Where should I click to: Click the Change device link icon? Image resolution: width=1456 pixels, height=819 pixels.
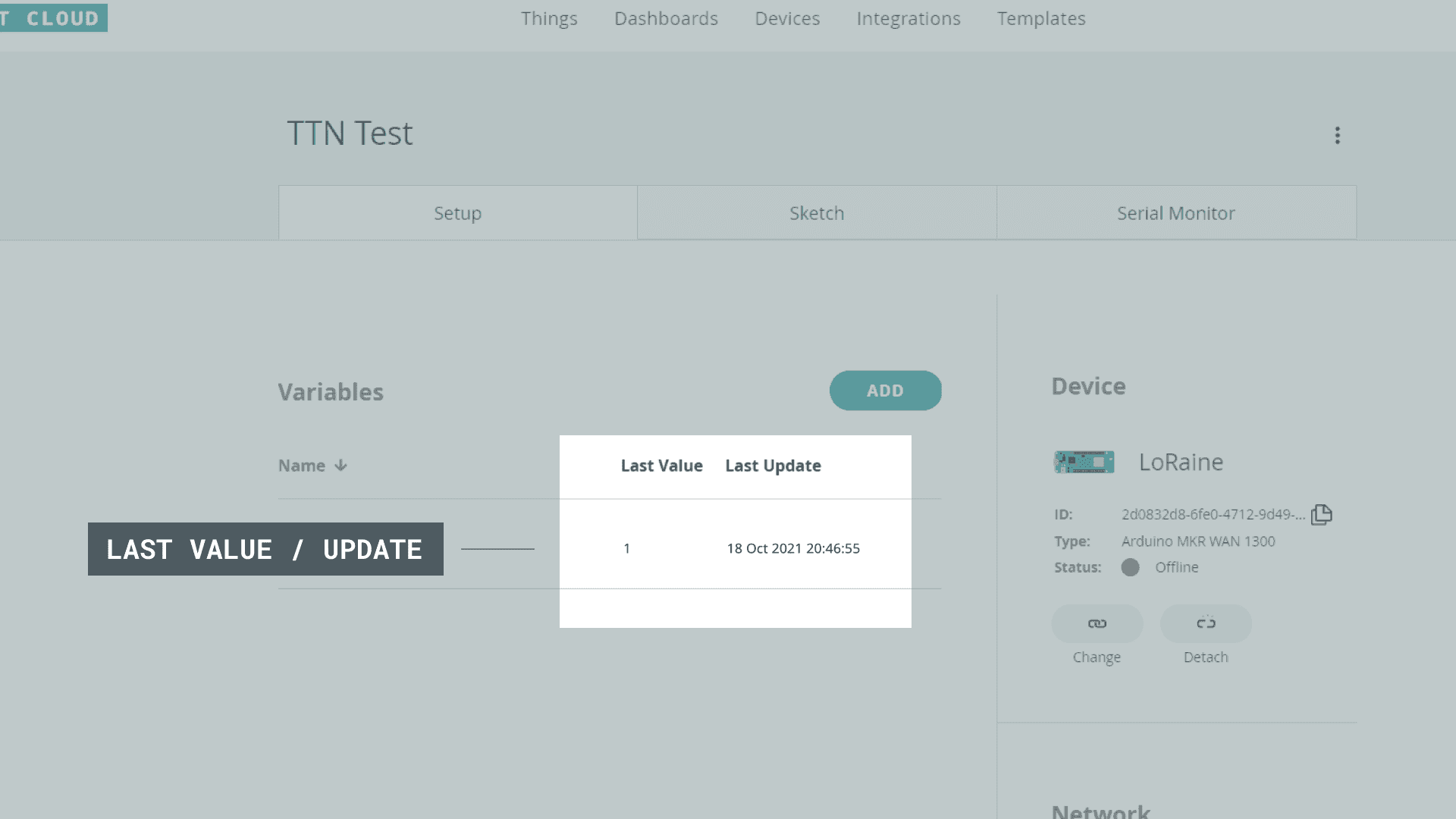point(1097,623)
